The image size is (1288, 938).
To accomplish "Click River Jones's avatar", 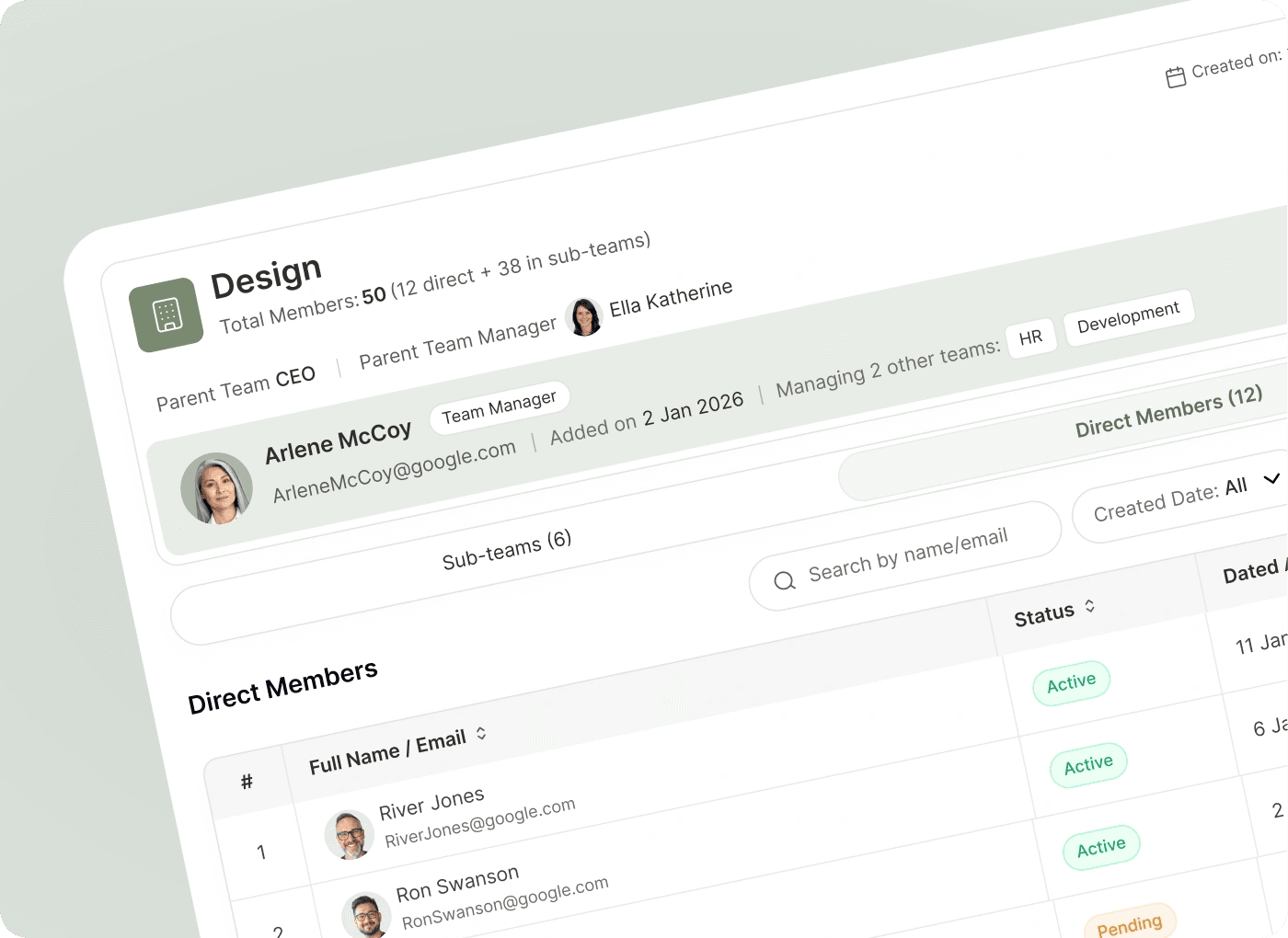I will point(350,835).
